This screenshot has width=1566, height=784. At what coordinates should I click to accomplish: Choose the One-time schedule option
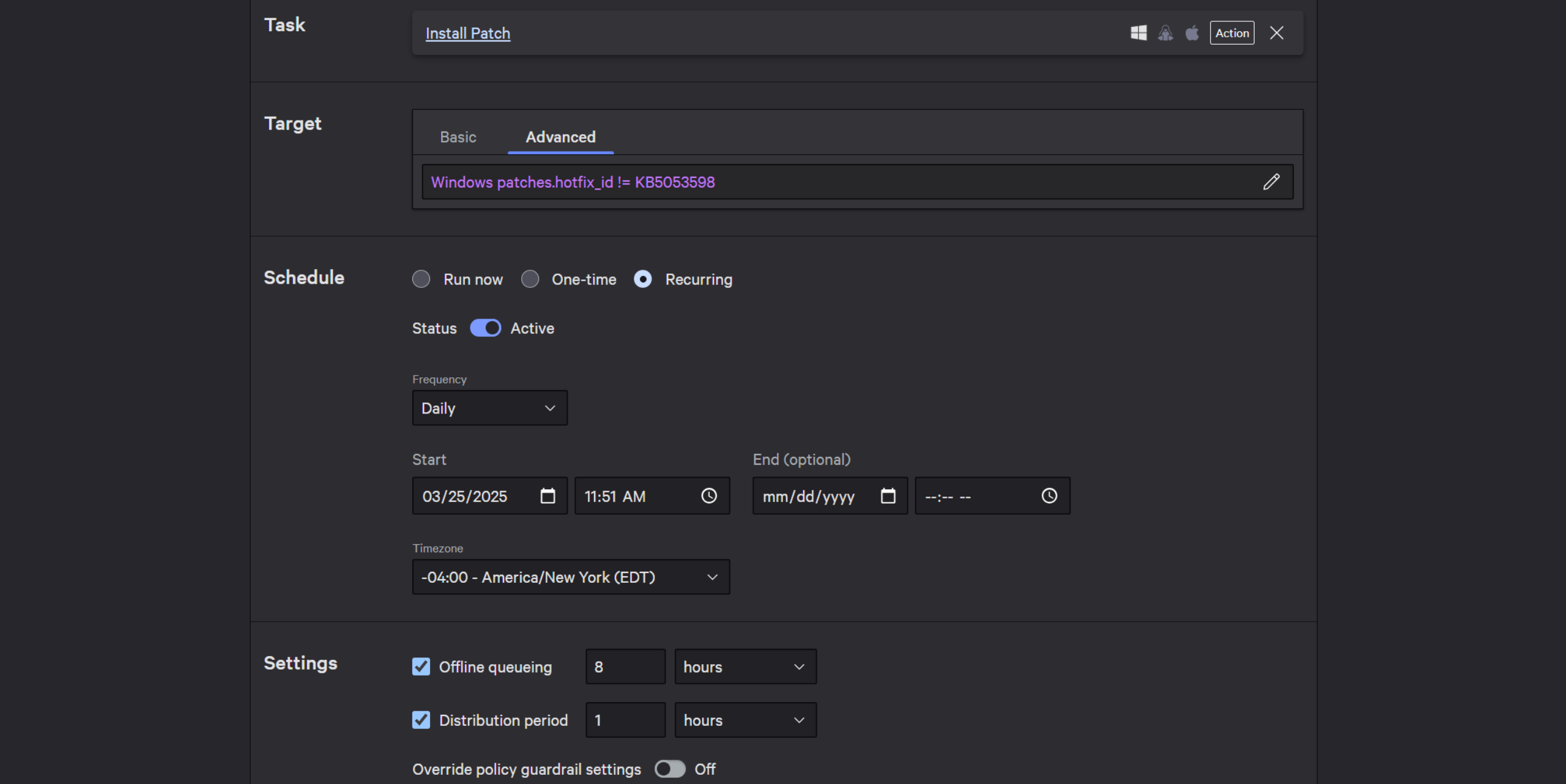(530, 279)
